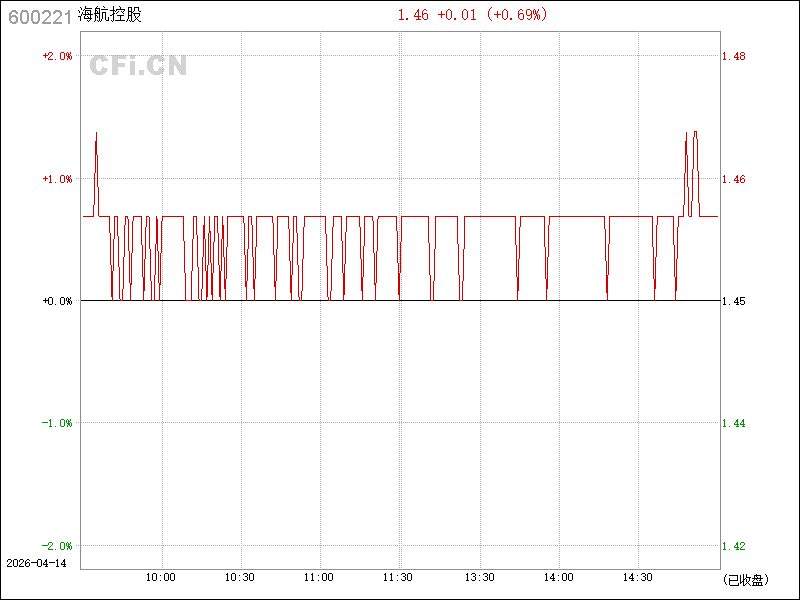Click the date label 2026-04-14
800x600 pixels.
(36, 563)
